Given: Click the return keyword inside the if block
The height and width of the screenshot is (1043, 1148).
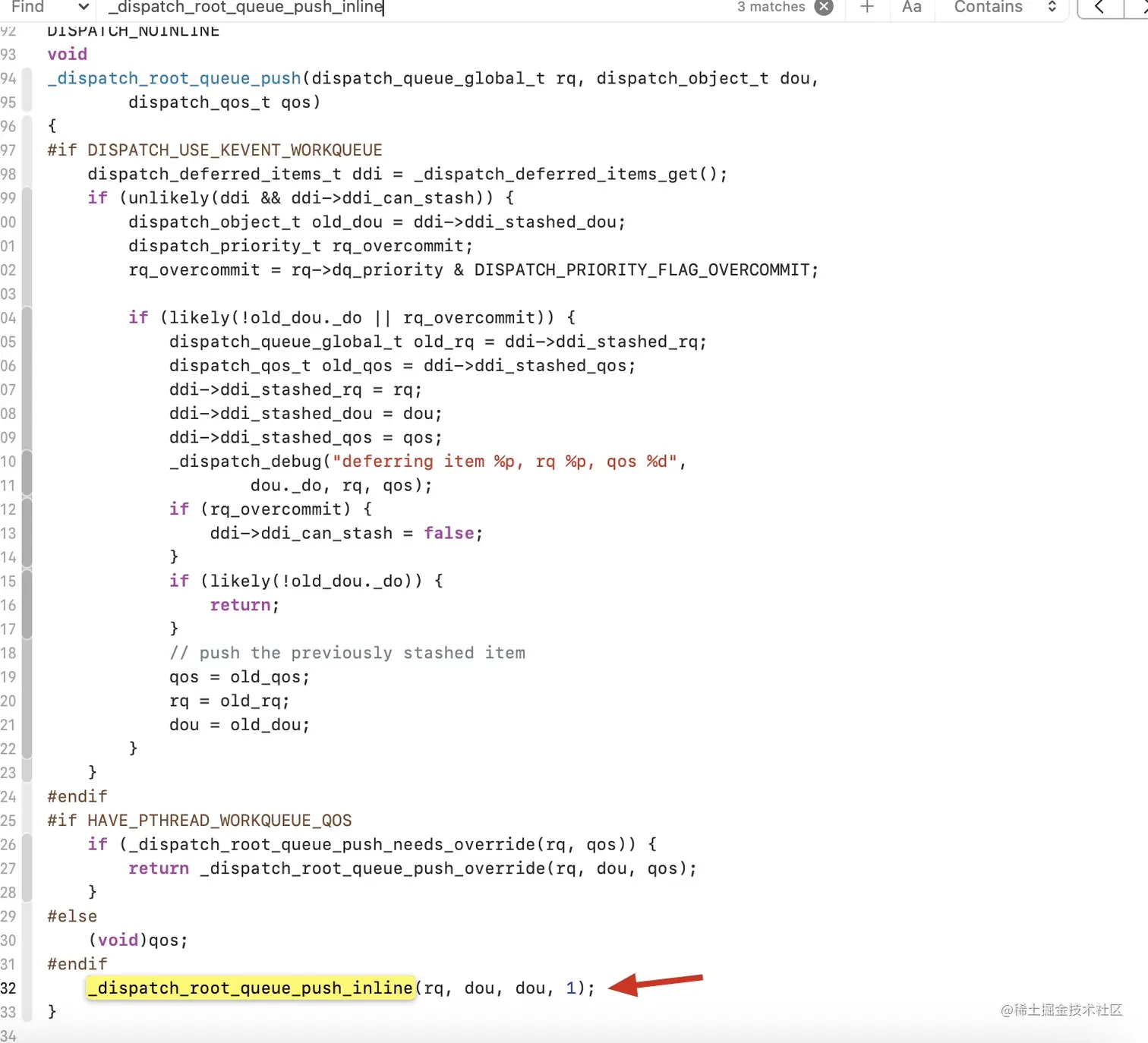Looking at the screenshot, I should (240, 605).
